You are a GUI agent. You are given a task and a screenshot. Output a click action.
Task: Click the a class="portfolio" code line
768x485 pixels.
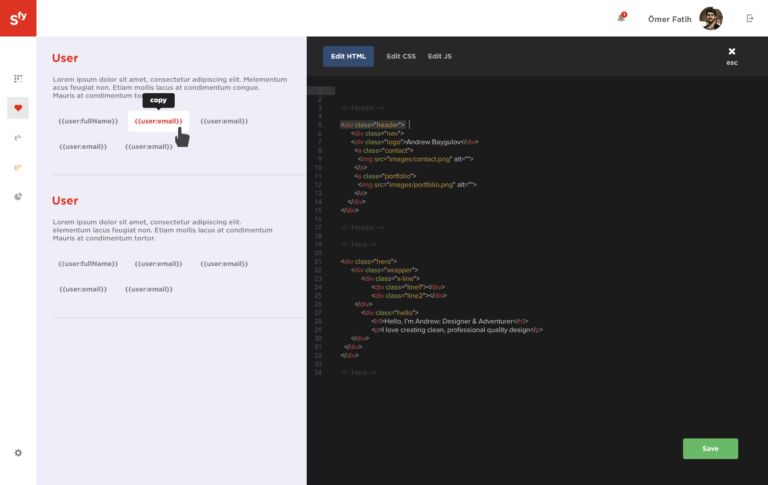pos(385,176)
